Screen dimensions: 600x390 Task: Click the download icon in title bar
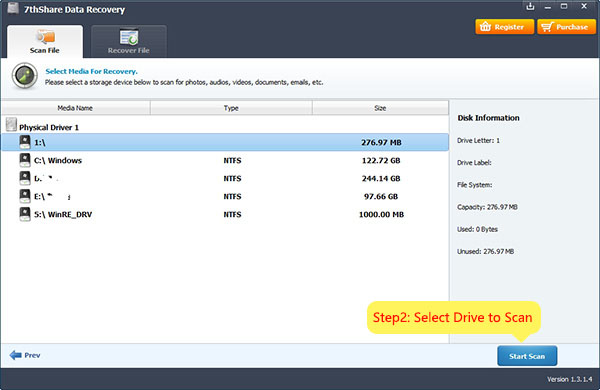click(530, 6)
